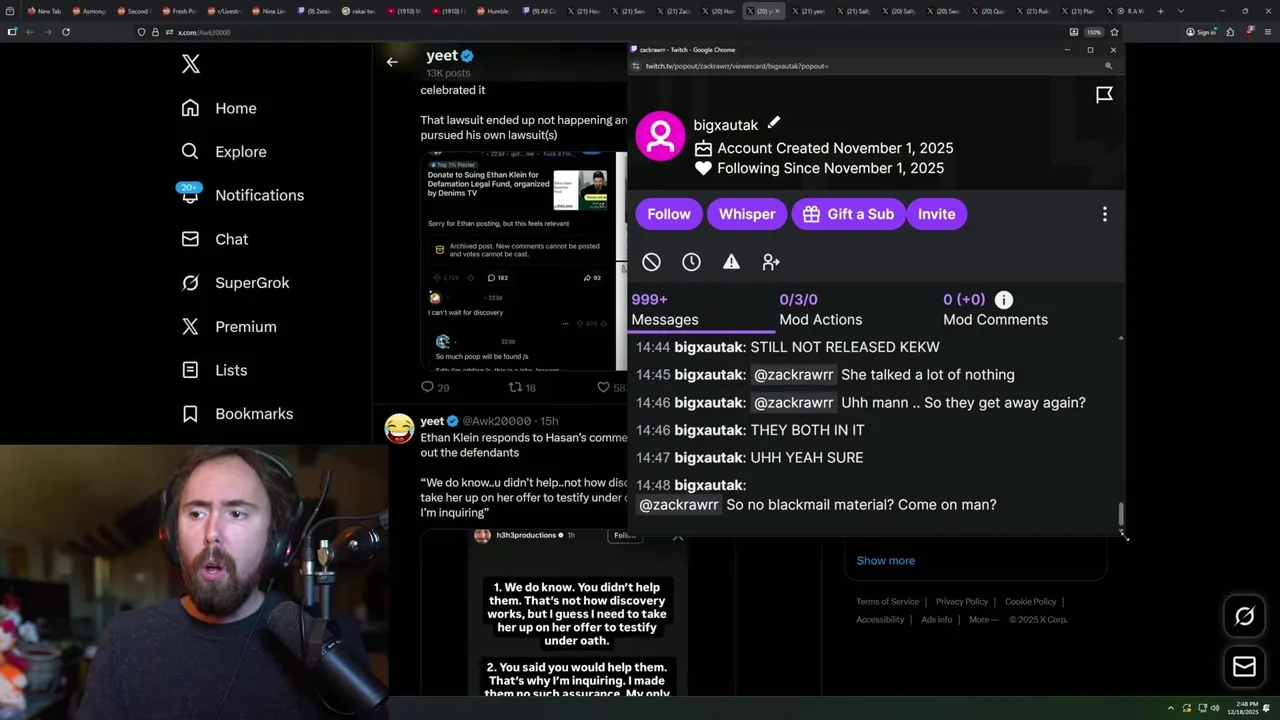The height and width of the screenshot is (720, 1280).
Task: Click the site settings icon in popout
Action: point(636,66)
